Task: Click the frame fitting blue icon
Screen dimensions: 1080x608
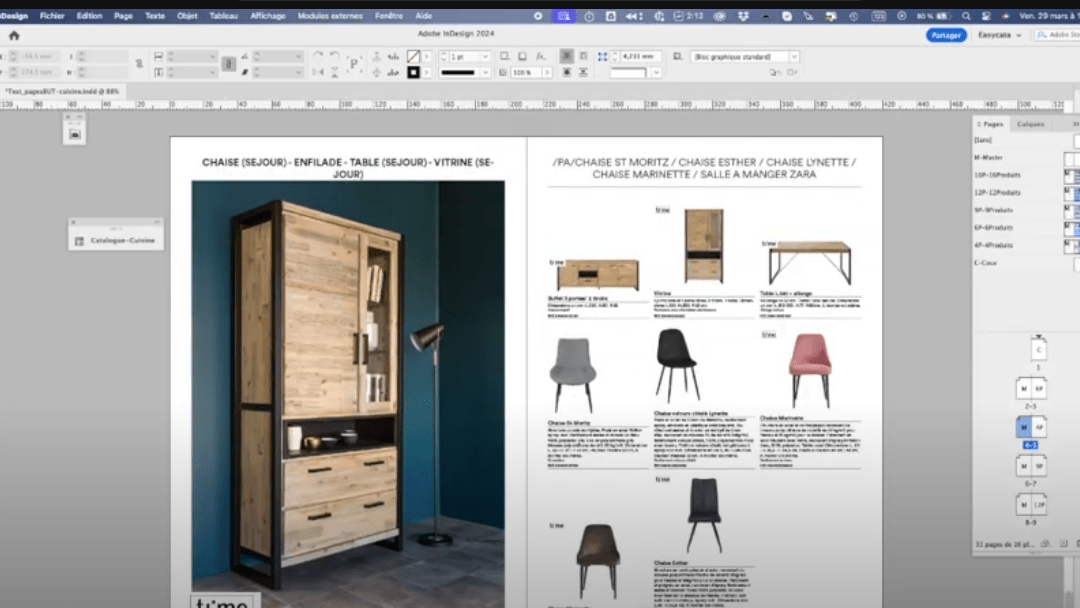Action: 603,56
